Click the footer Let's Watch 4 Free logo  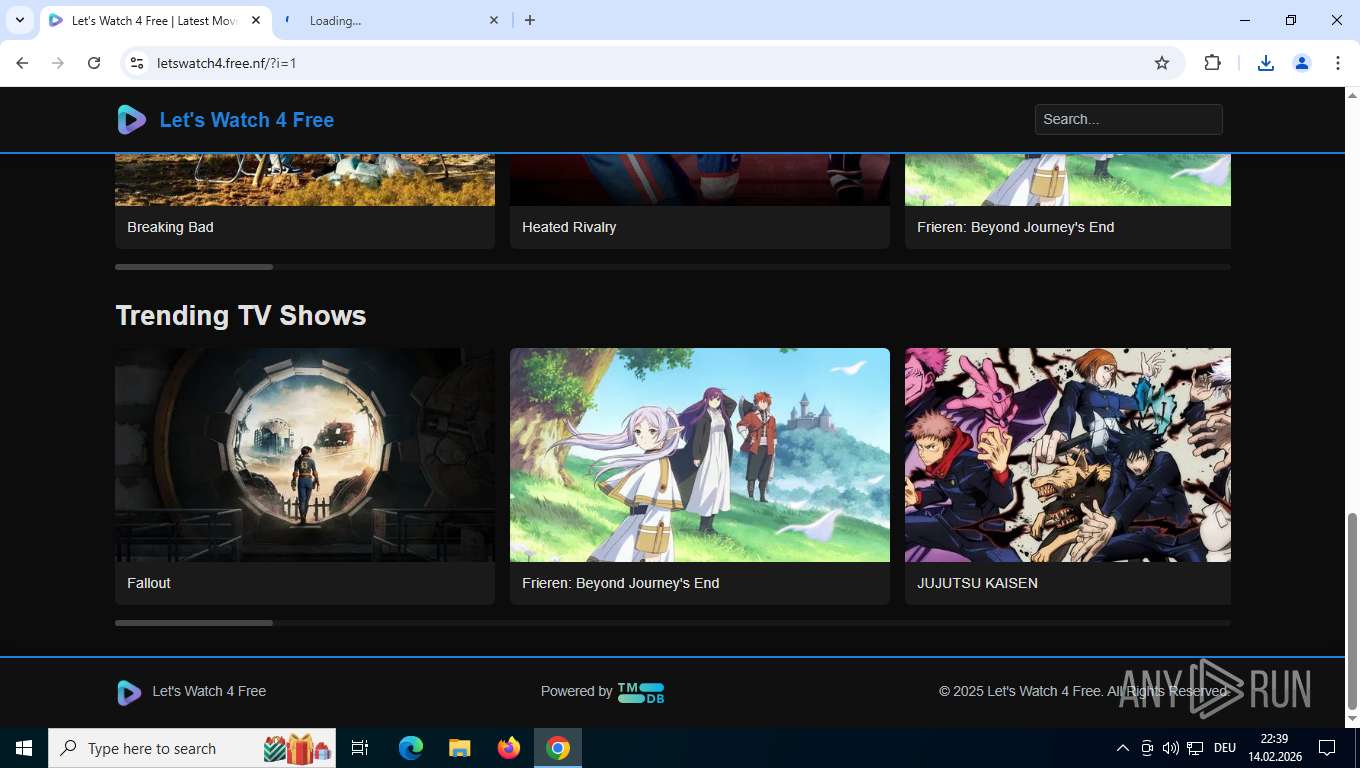[129, 692]
